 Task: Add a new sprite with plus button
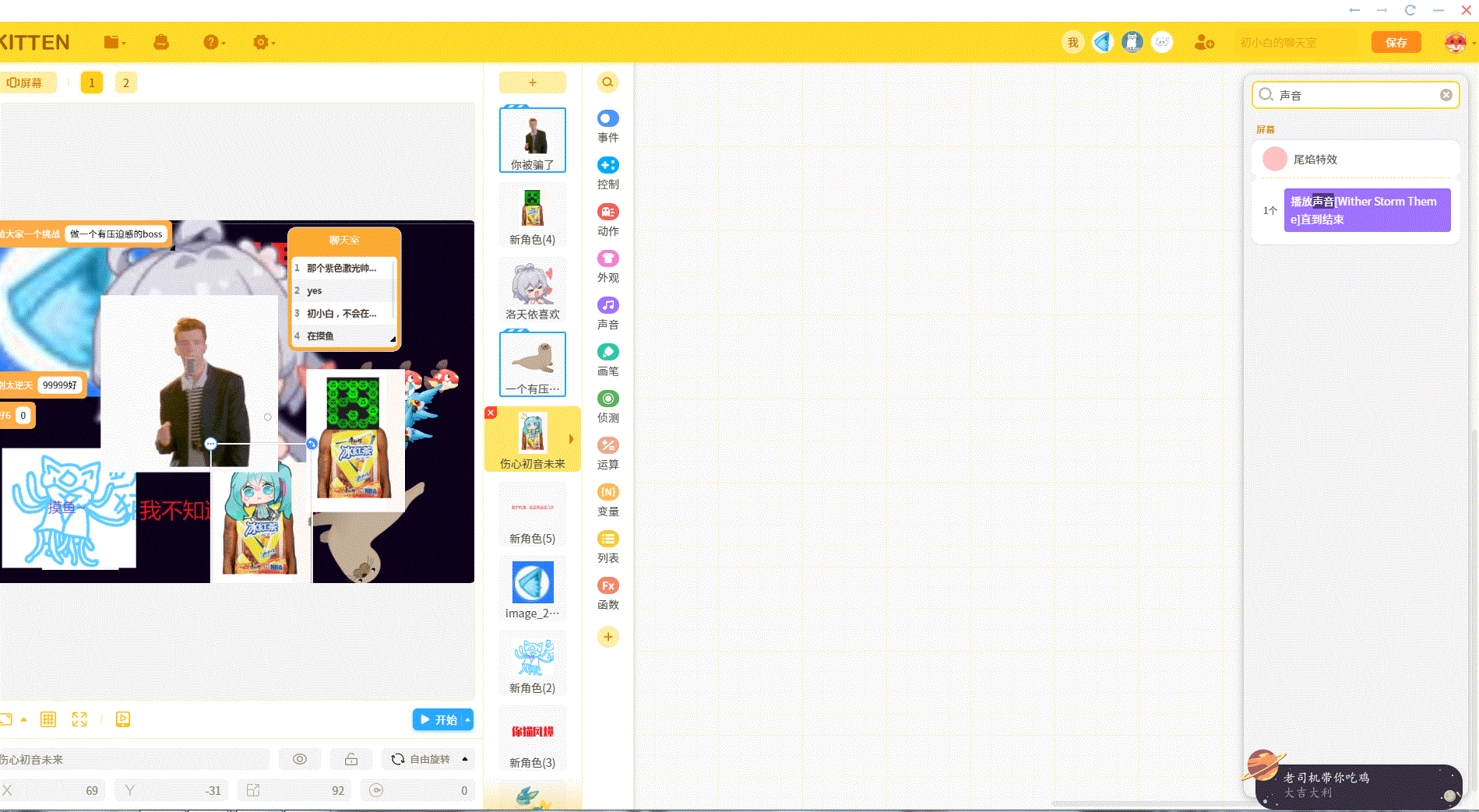pos(533,83)
